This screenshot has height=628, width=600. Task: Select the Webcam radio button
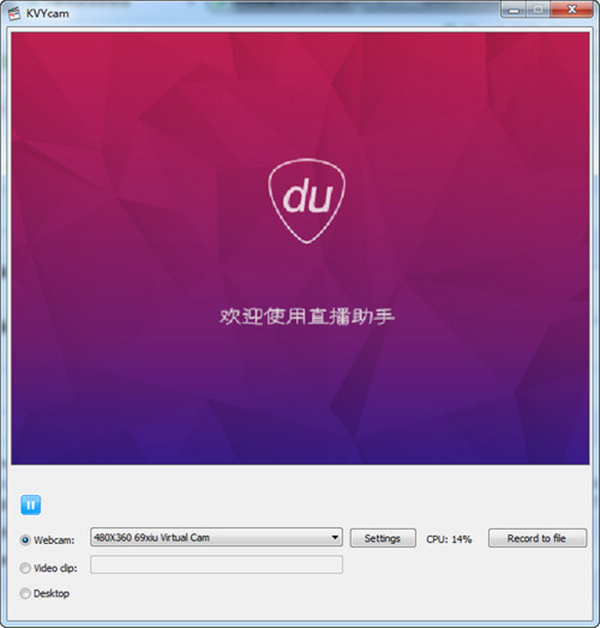click(x=25, y=539)
